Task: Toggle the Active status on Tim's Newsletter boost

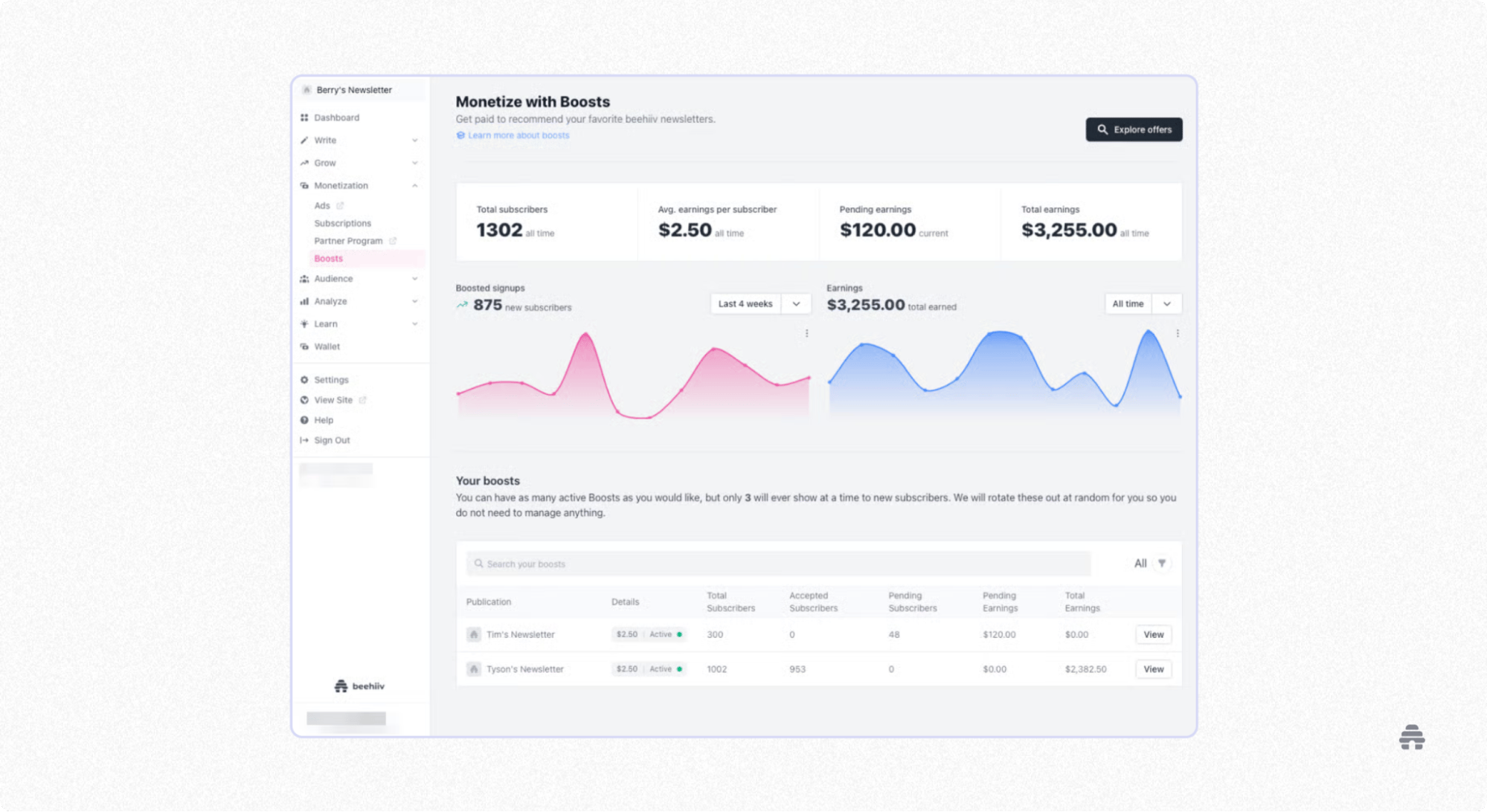Action: tap(661, 634)
